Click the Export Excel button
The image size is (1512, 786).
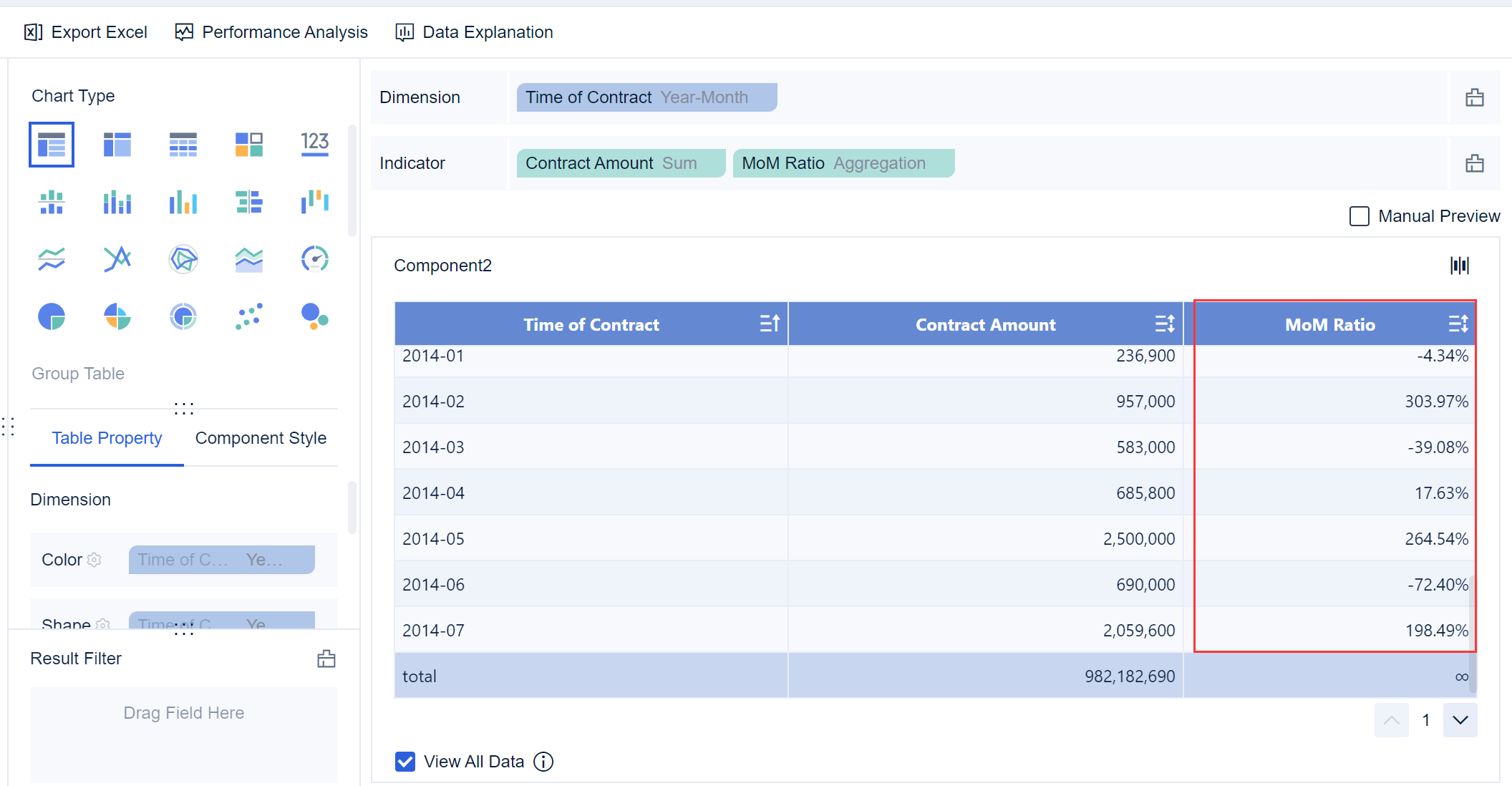pyautogui.click(x=85, y=31)
